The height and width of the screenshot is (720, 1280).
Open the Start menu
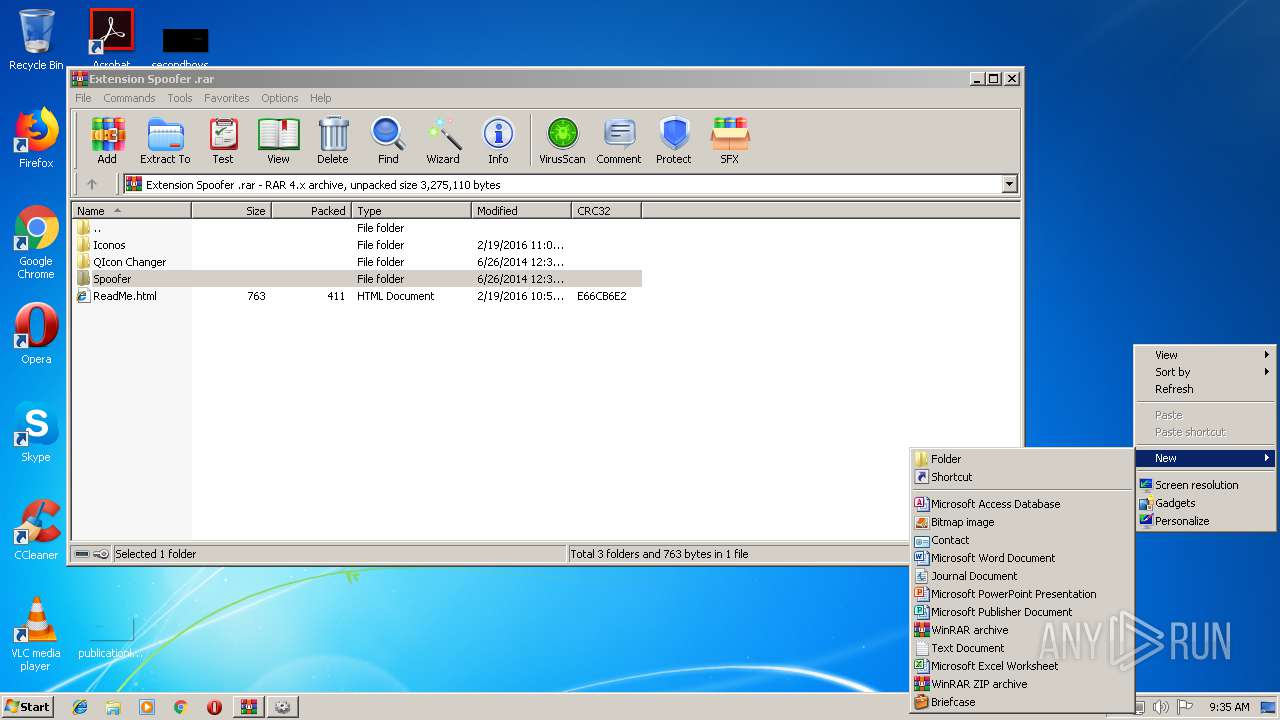tap(27, 706)
